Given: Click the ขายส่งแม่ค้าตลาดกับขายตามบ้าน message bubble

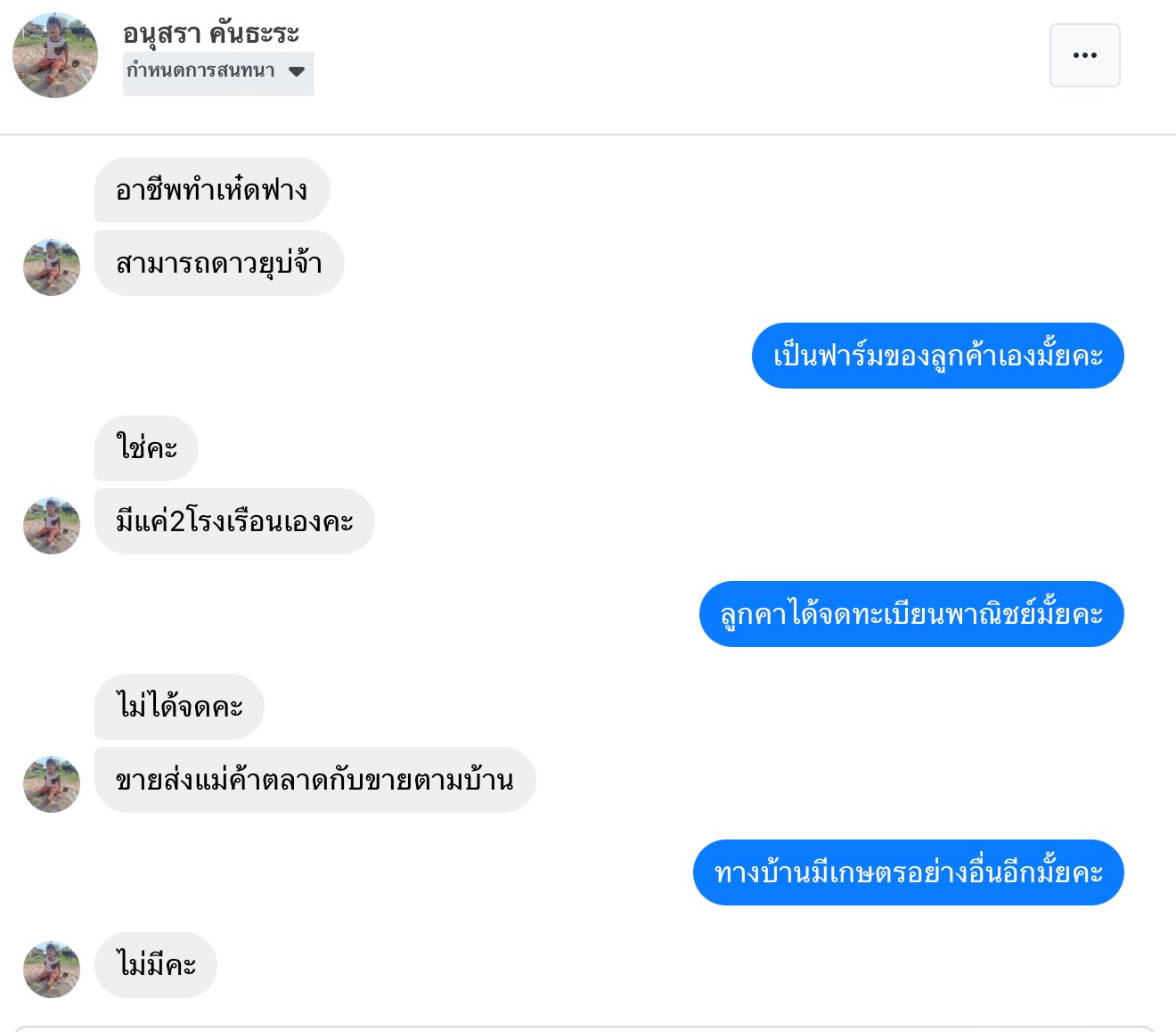Looking at the screenshot, I should tap(314, 780).
